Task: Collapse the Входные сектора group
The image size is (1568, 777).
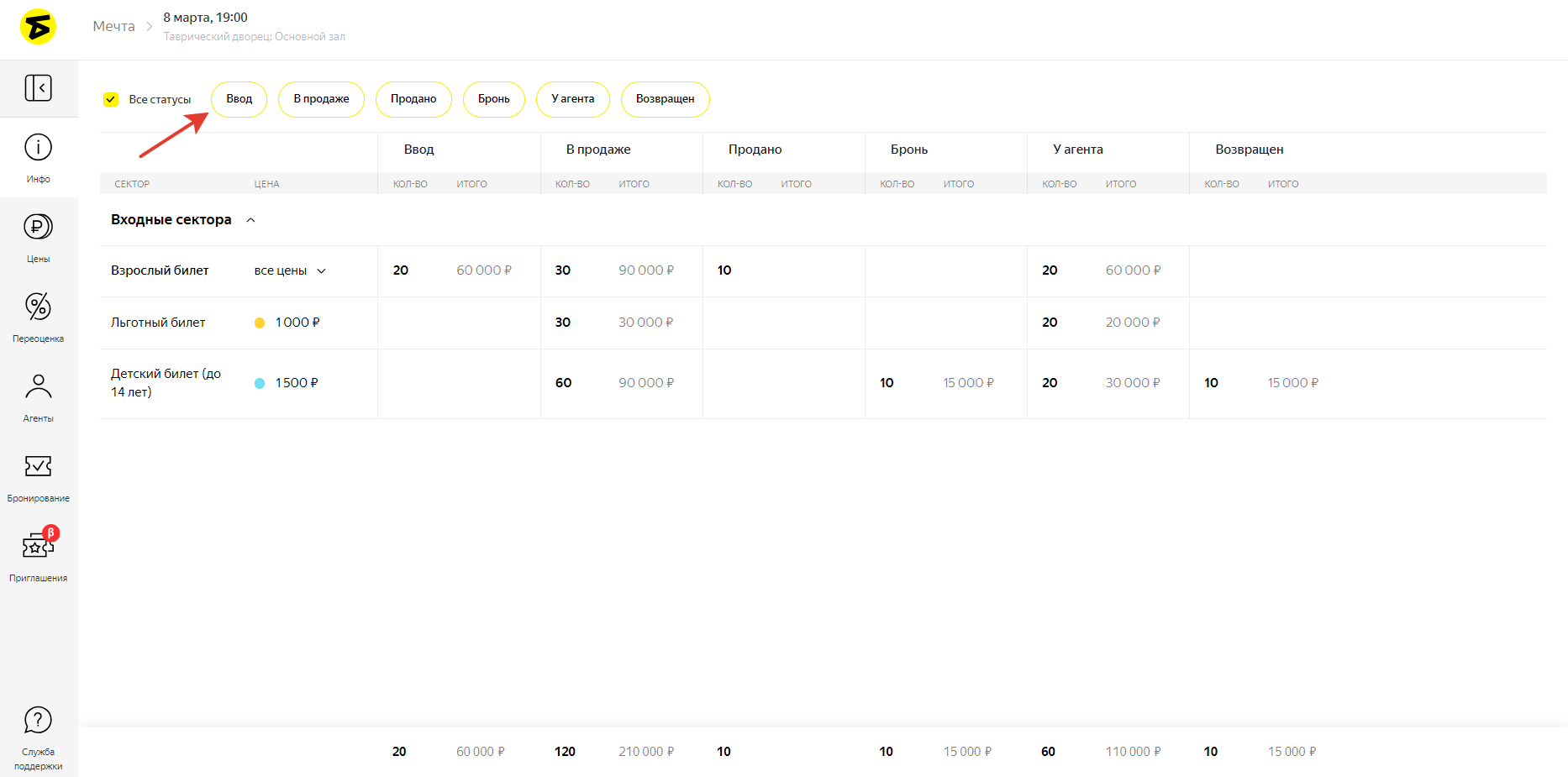Action: [x=250, y=220]
